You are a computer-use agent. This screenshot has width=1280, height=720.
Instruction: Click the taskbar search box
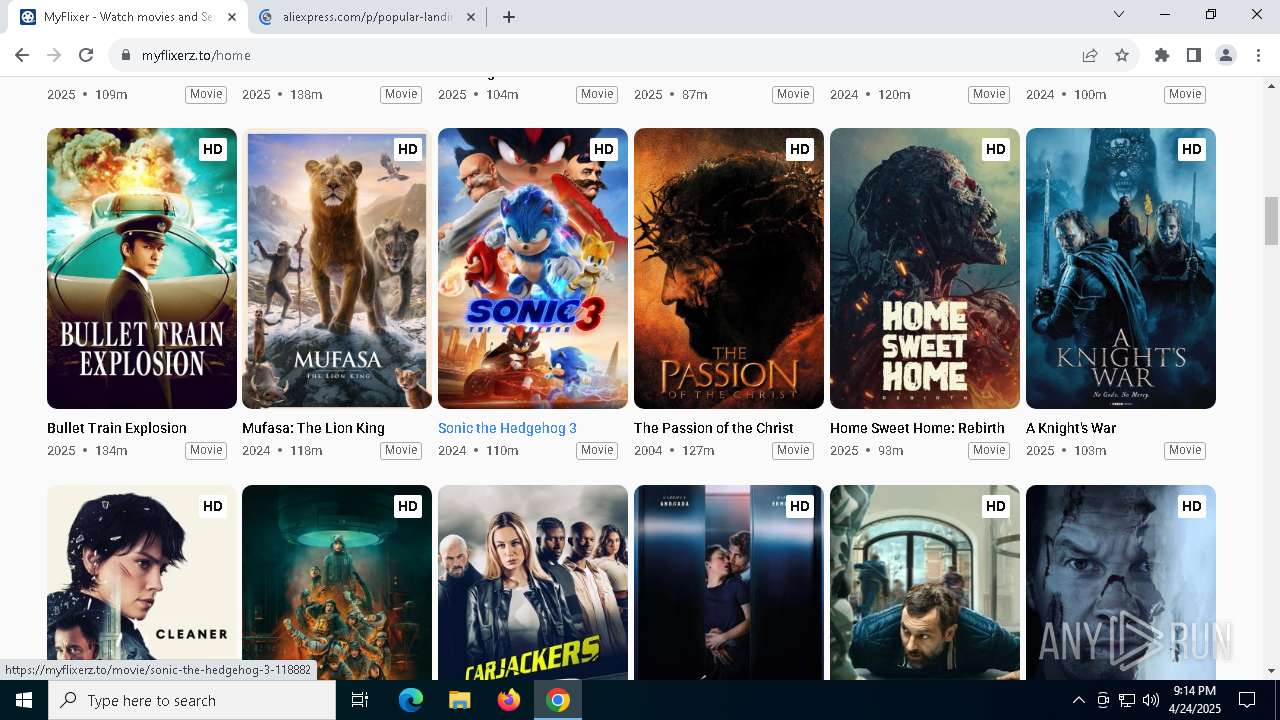pos(192,700)
